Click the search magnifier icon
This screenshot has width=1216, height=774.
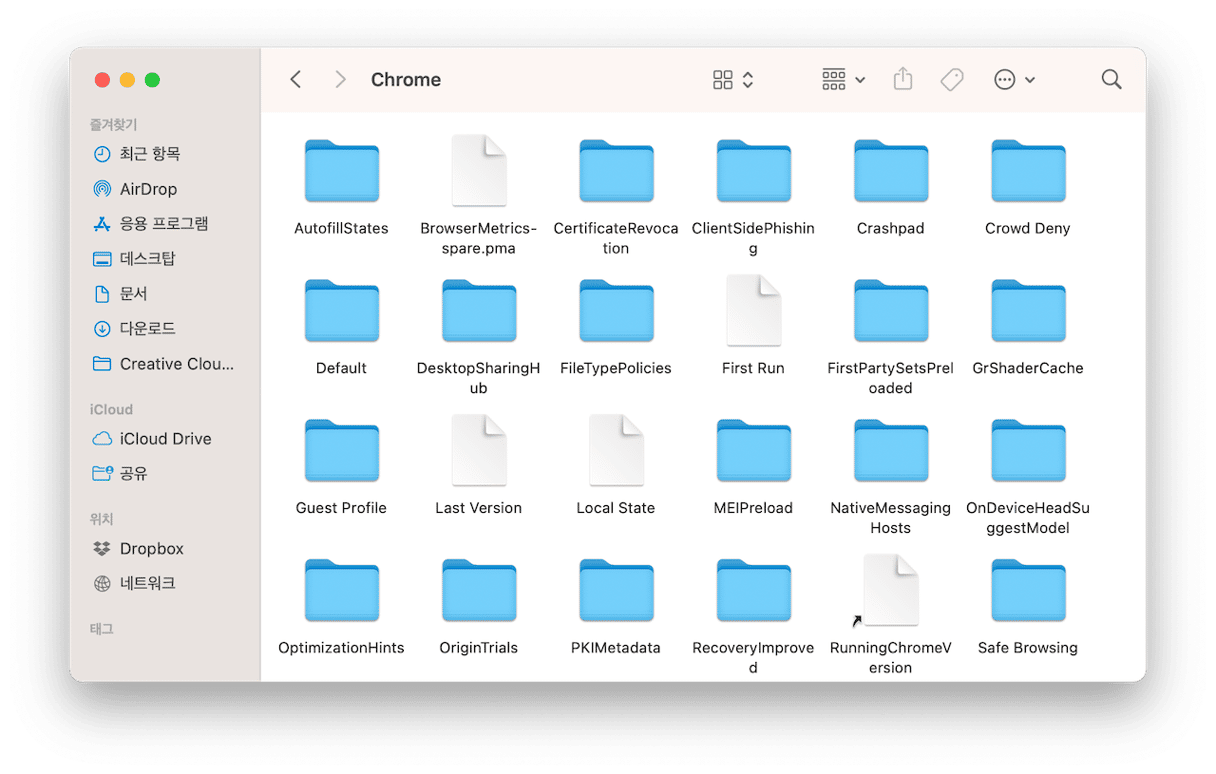1111,79
